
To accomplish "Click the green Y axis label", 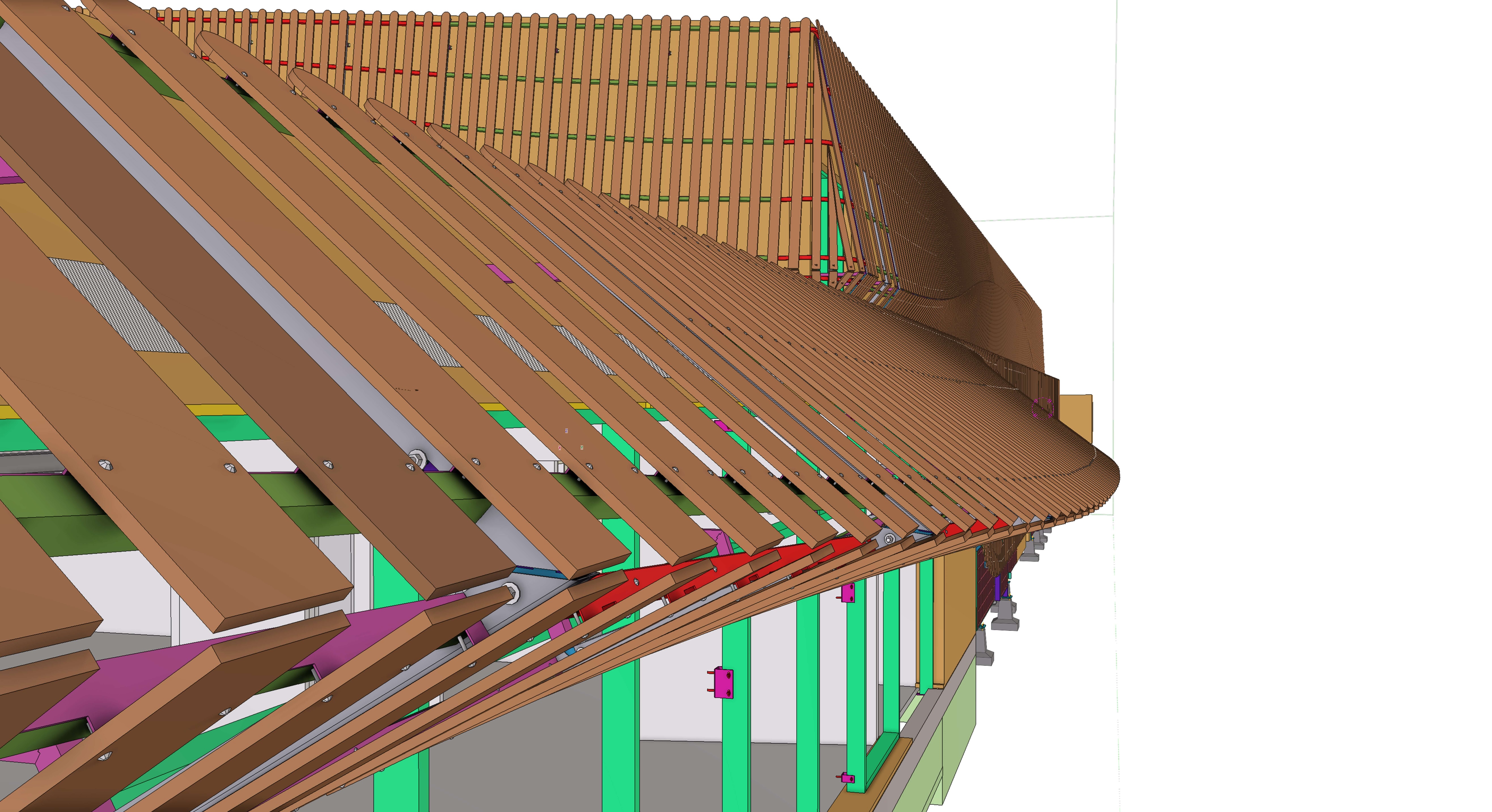I will click(x=582, y=448).
